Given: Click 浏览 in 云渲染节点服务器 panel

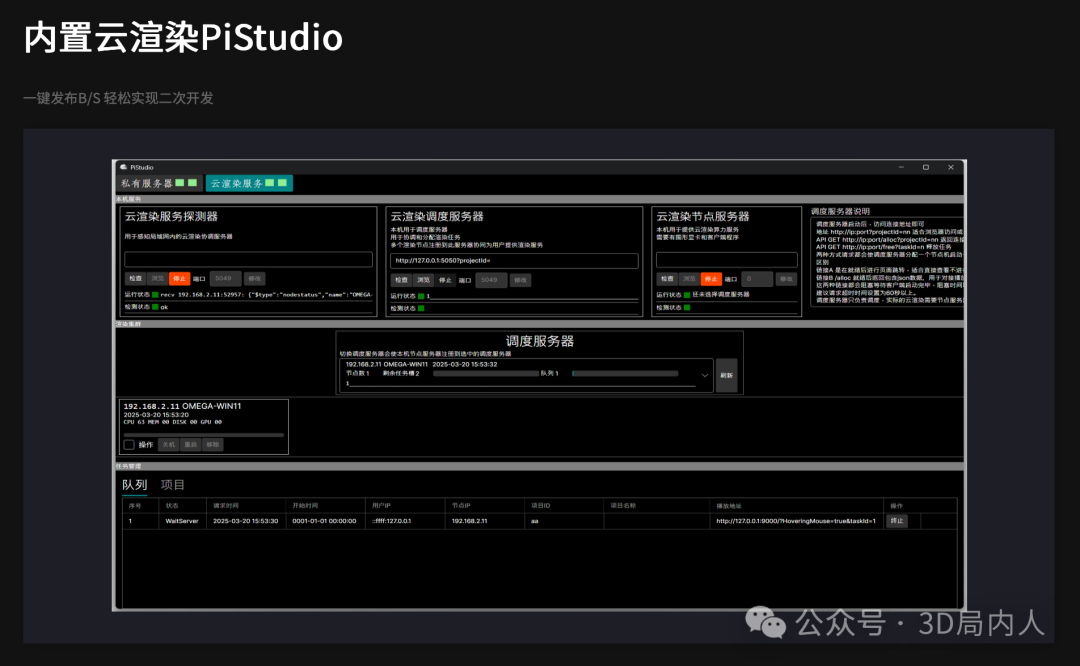Looking at the screenshot, I should (689, 279).
